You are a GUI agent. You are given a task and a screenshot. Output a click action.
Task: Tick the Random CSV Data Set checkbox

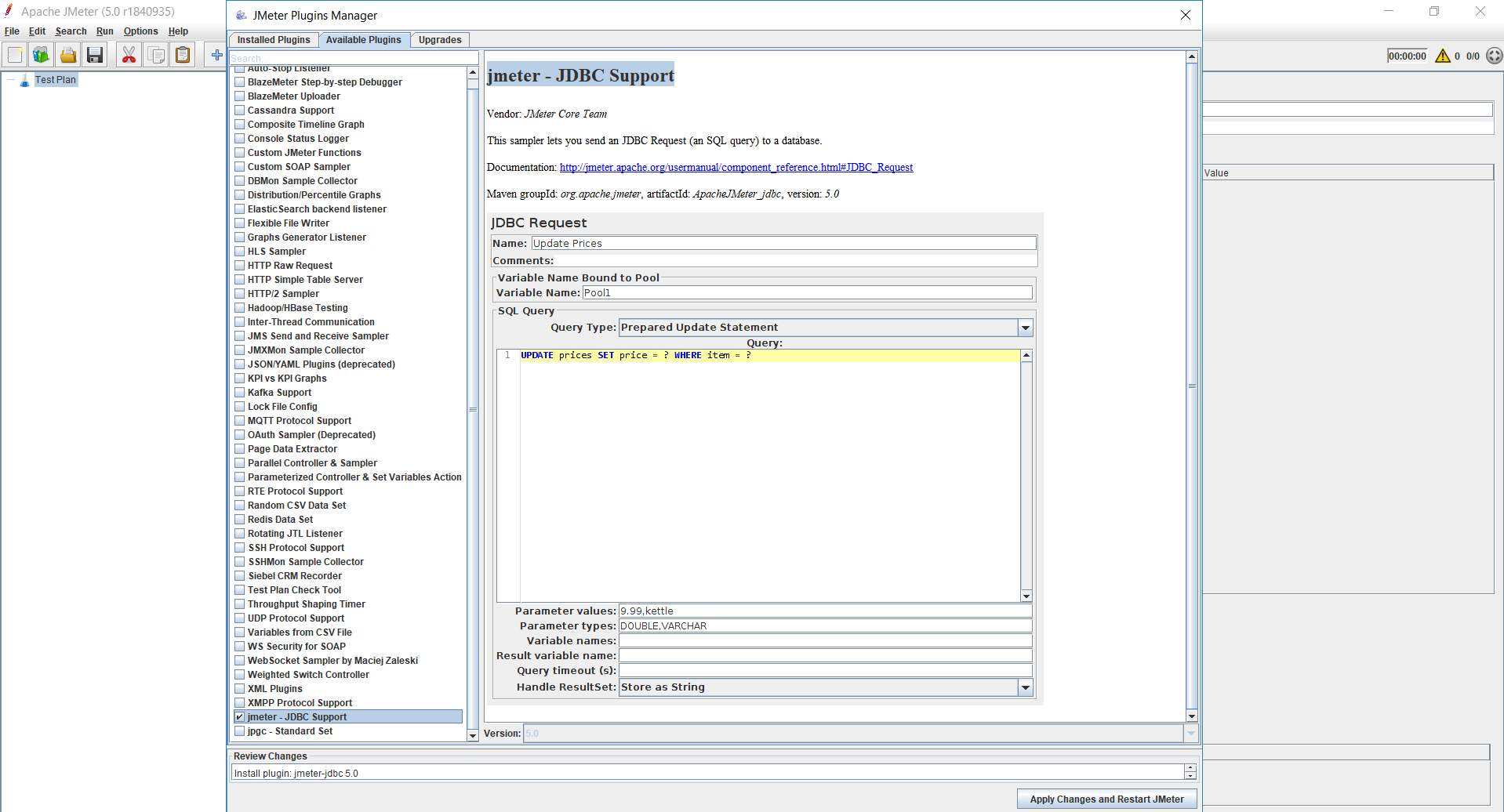coord(240,506)
